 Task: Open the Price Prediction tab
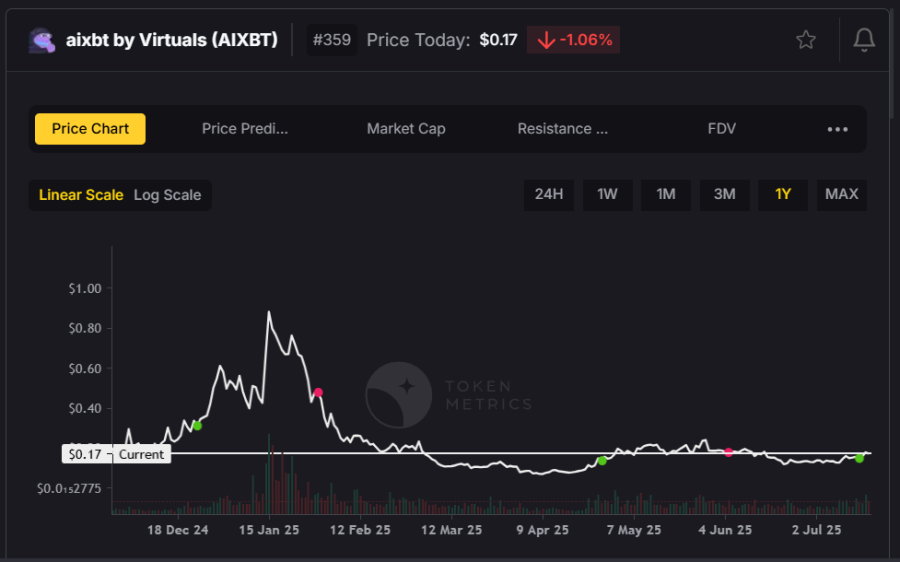[245, 129]
